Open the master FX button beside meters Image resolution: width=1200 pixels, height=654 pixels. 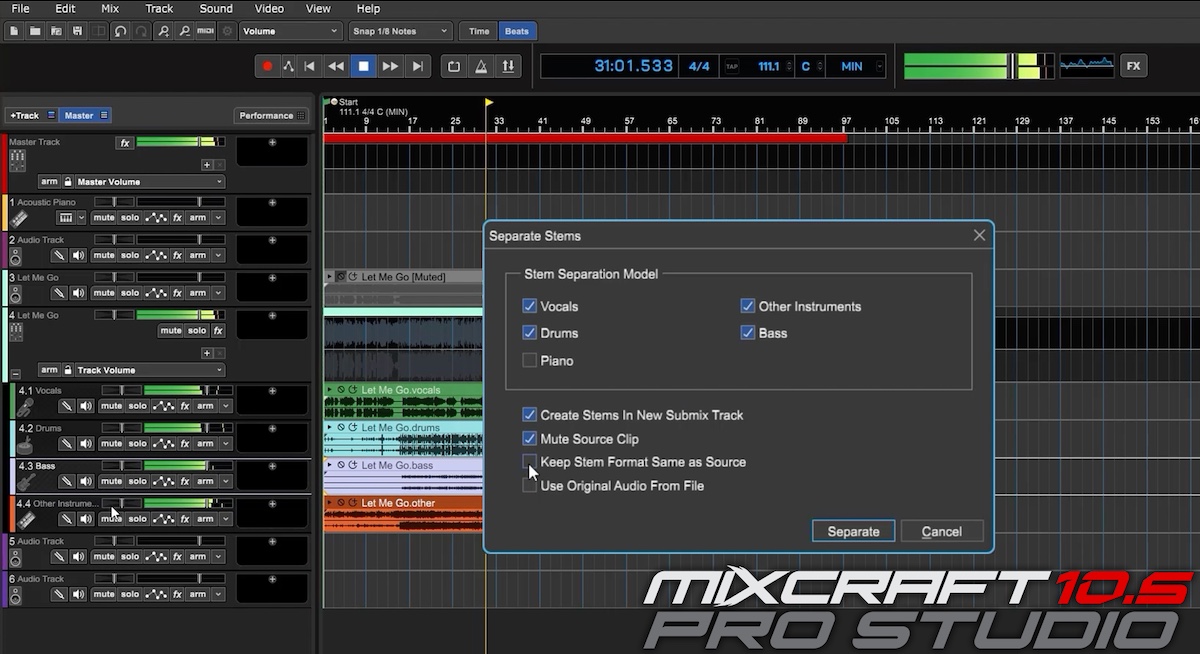(1133, 66)
